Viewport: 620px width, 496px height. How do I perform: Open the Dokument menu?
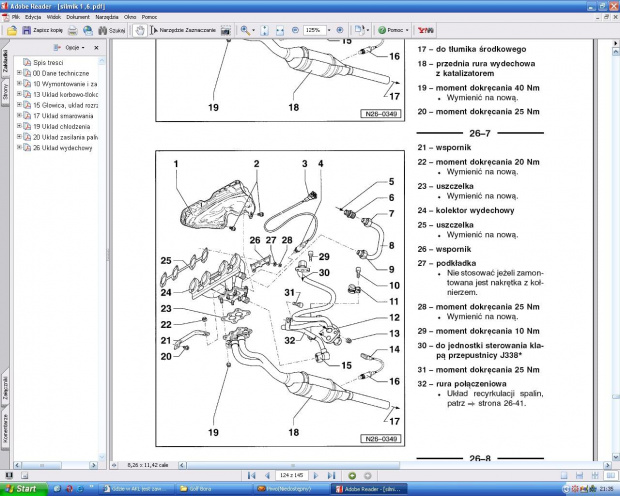78,17
